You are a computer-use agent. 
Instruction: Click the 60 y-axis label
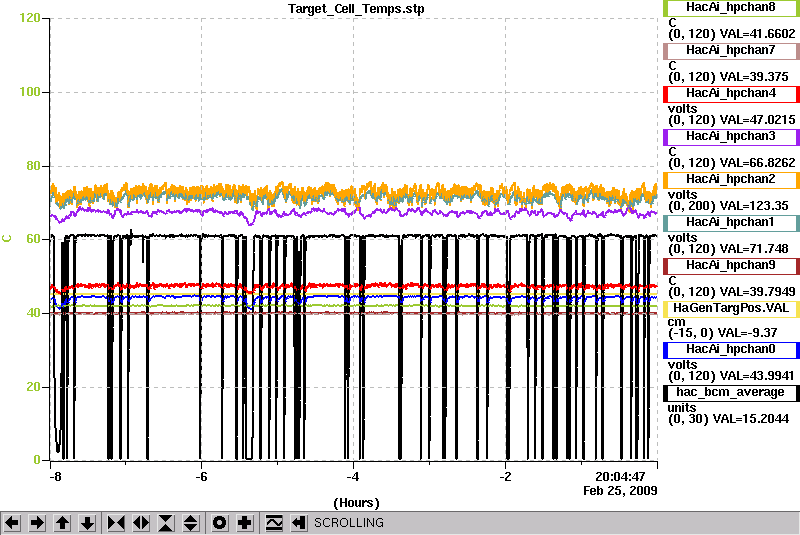click(x=33, y=239)
